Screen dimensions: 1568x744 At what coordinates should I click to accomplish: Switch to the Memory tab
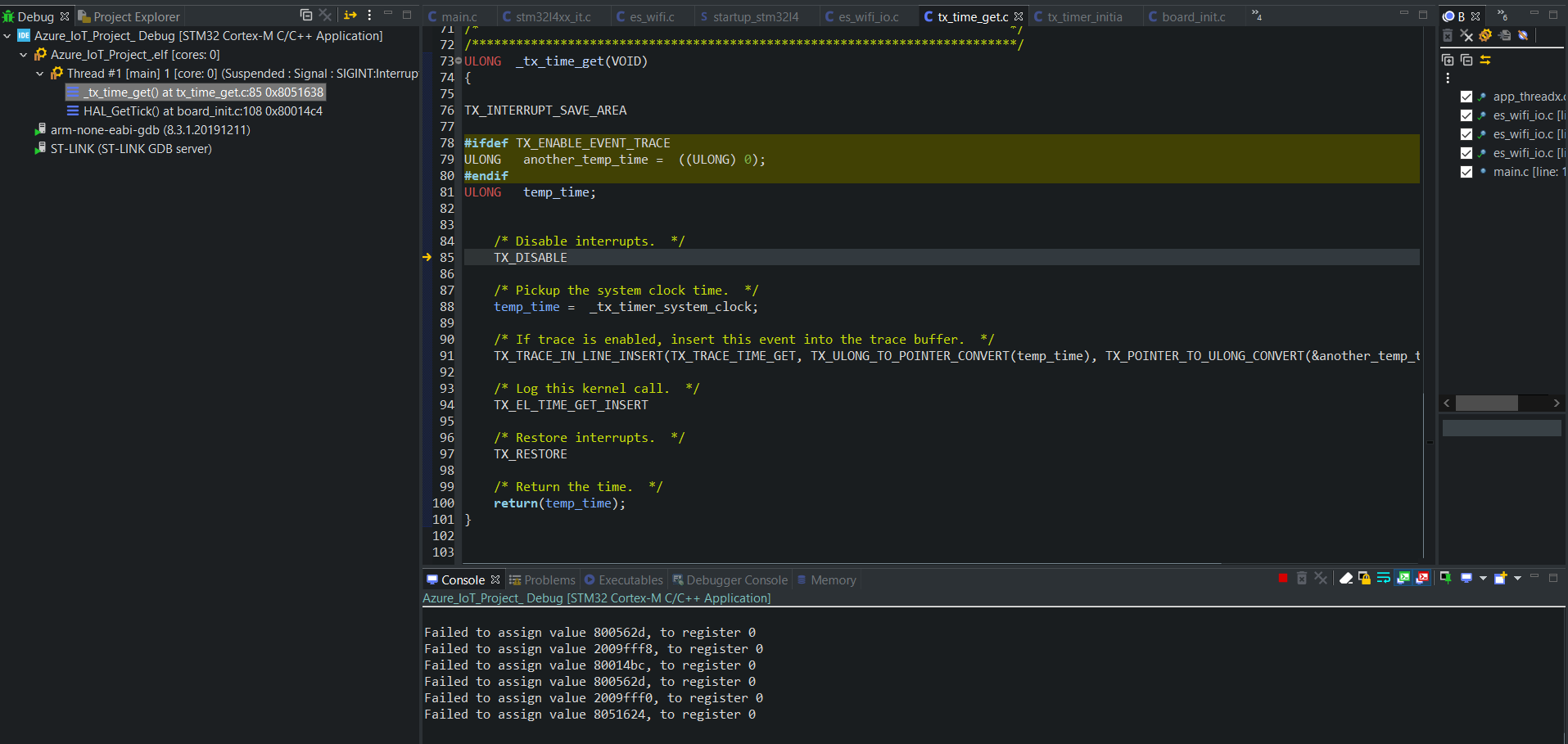[826, 580]
